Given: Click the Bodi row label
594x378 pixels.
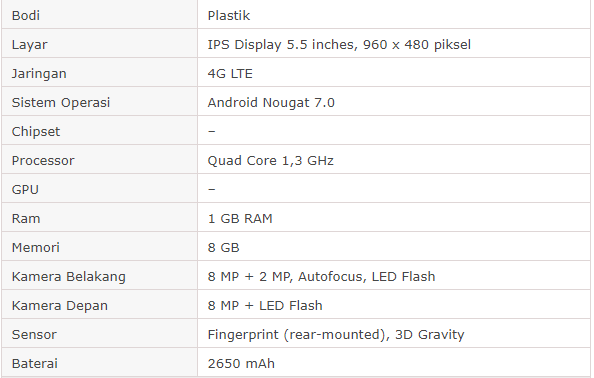Looking at the screenshot, I should tap(26, 16).
